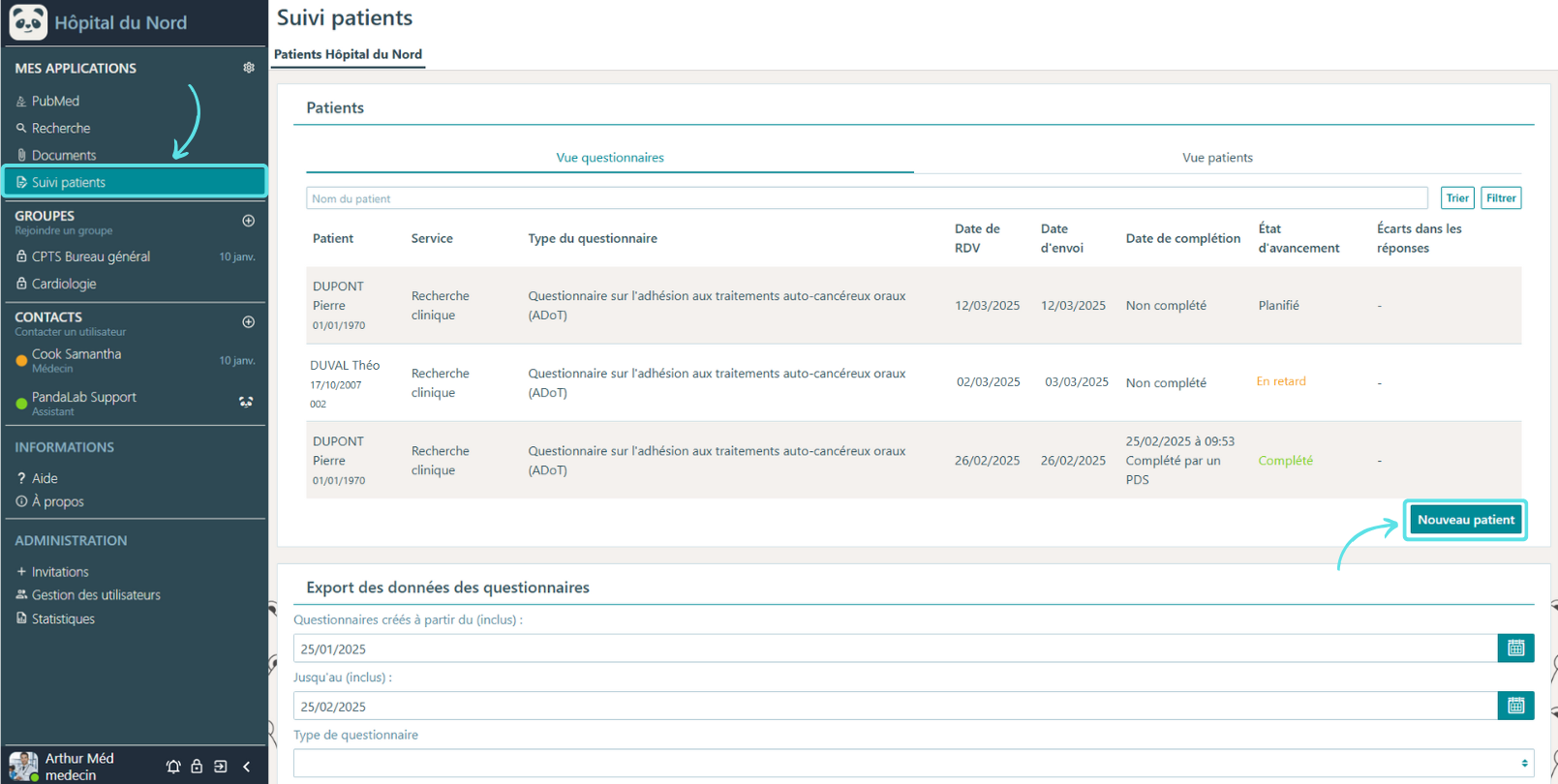
Task: Select the Patients Hôpital du Nord tab
Action: click(x=348, y=54)
